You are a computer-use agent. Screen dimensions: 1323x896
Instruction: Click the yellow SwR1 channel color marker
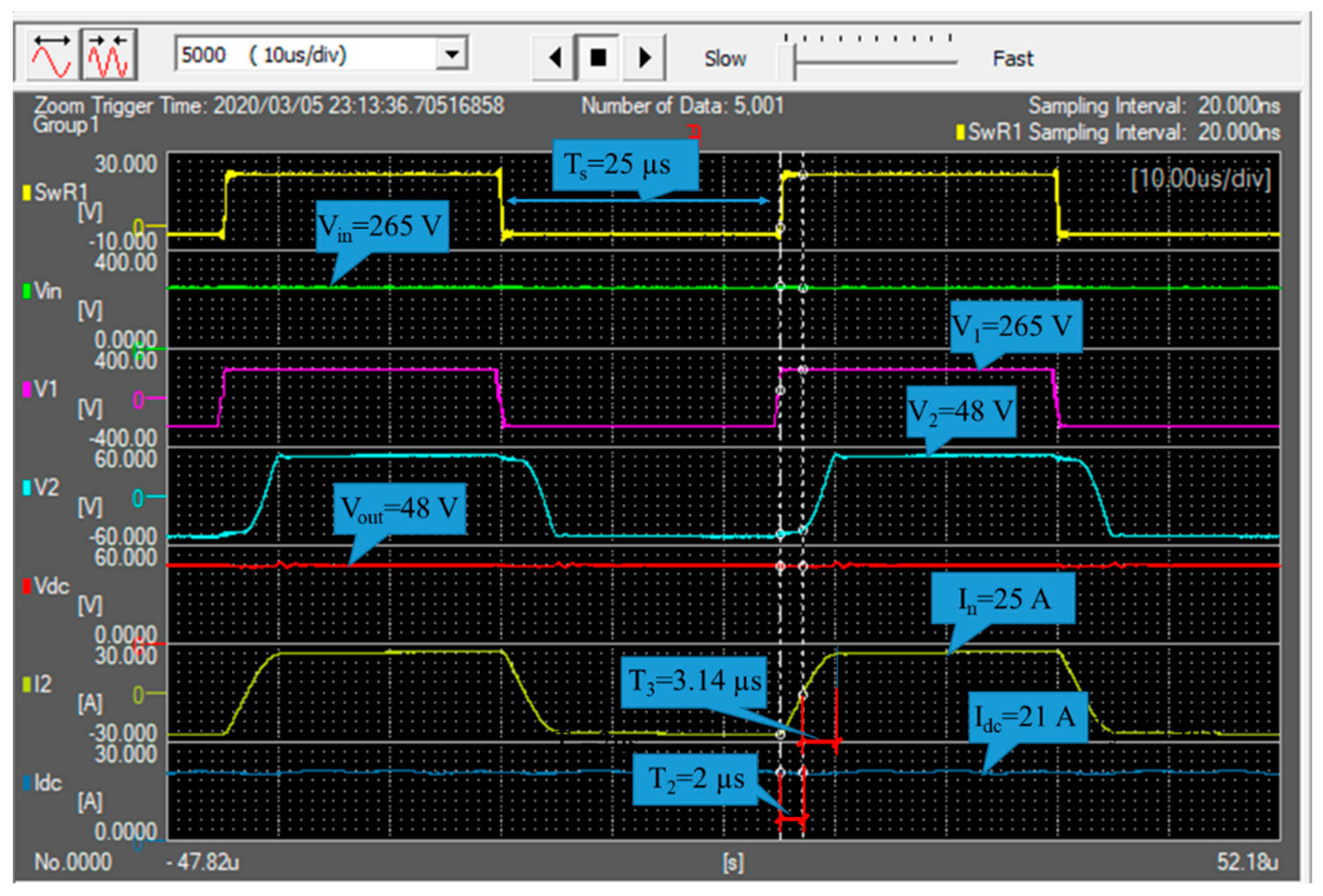(26, 192)
